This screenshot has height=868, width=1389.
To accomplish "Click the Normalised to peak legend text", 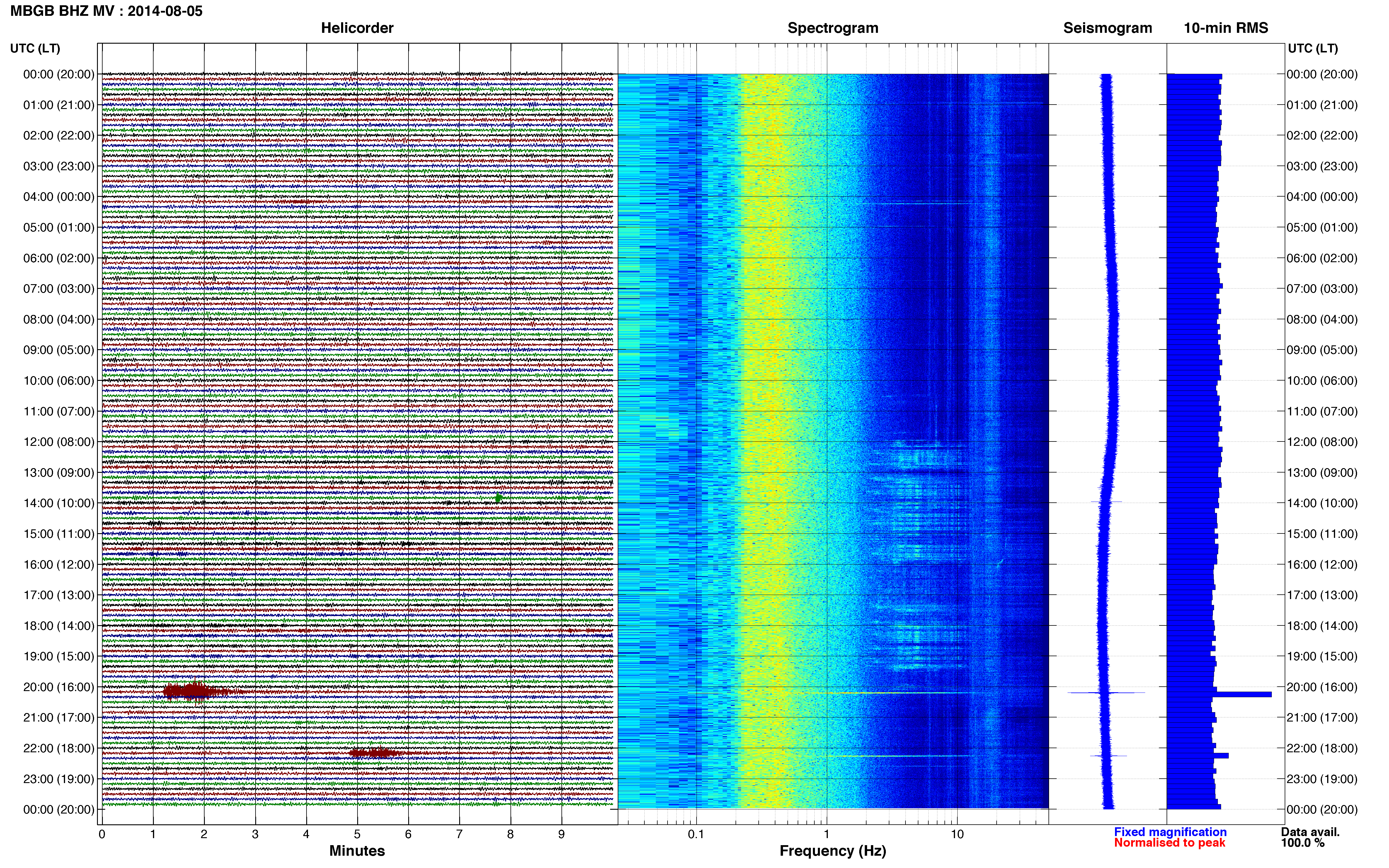I will (x=1170, y=843).
